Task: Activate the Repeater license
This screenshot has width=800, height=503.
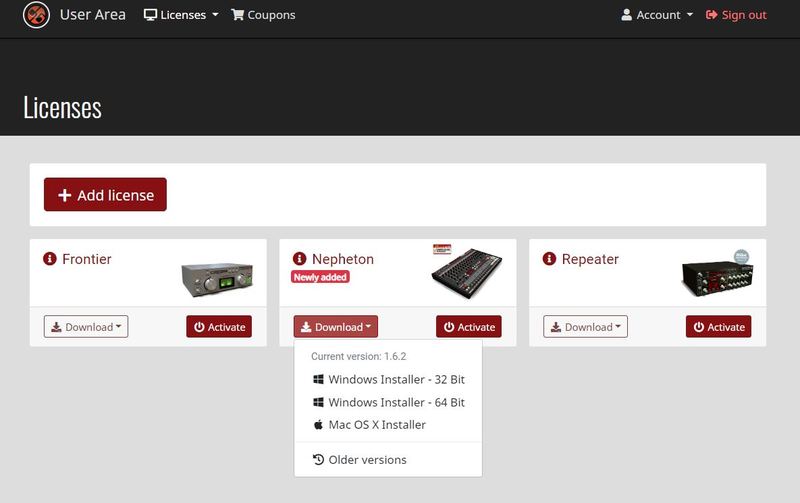Action: point(718,326)
